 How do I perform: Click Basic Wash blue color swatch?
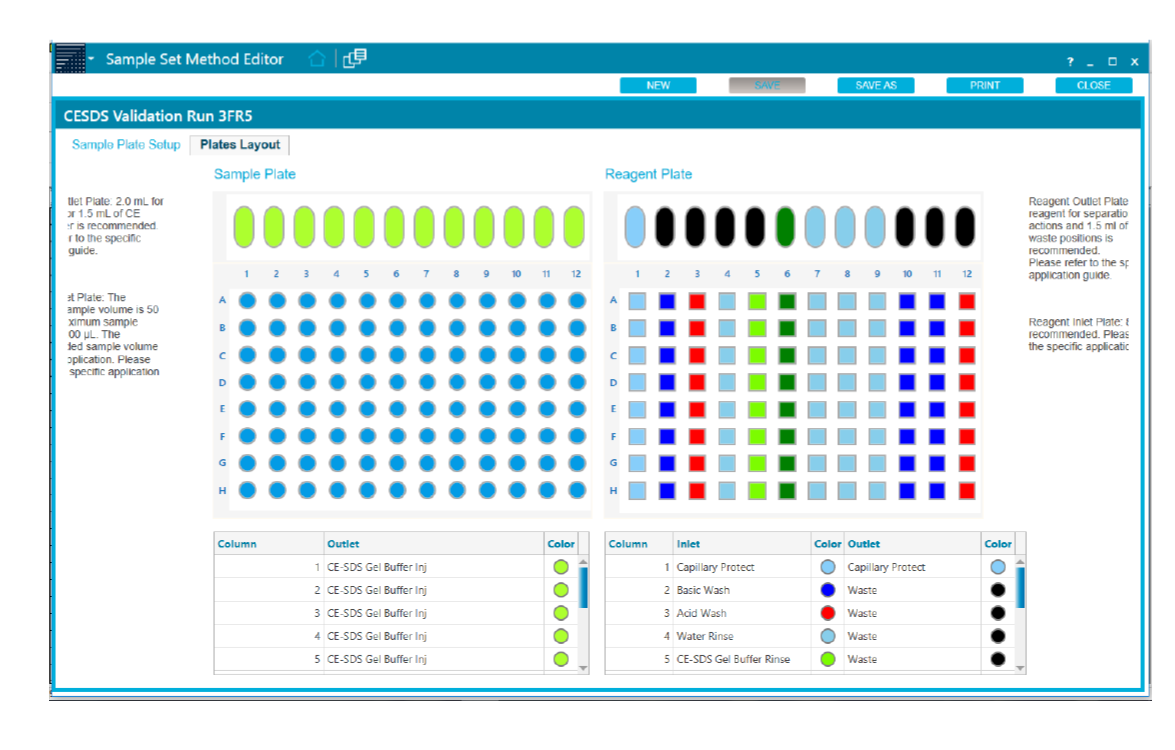click(827, 590)
